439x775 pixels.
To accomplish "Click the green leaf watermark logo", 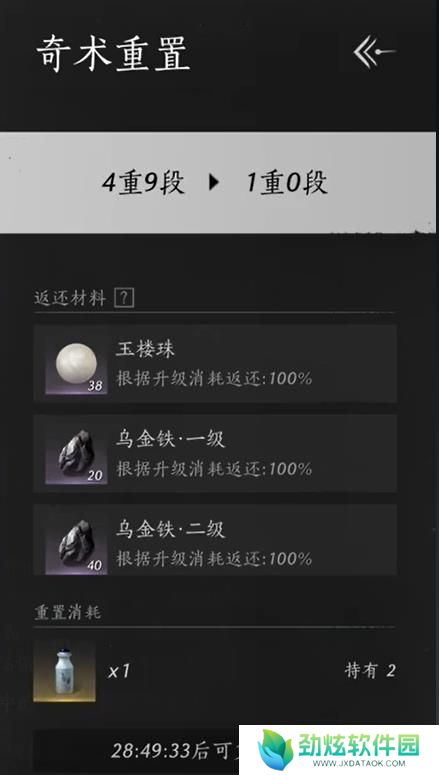I will pyautogui.click(x=276, y=749).
